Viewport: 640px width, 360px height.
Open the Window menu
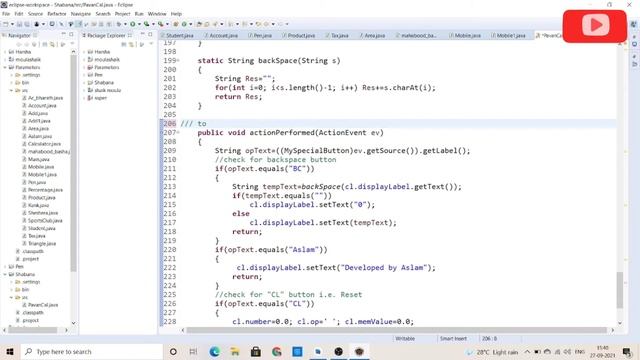(157, 14)
